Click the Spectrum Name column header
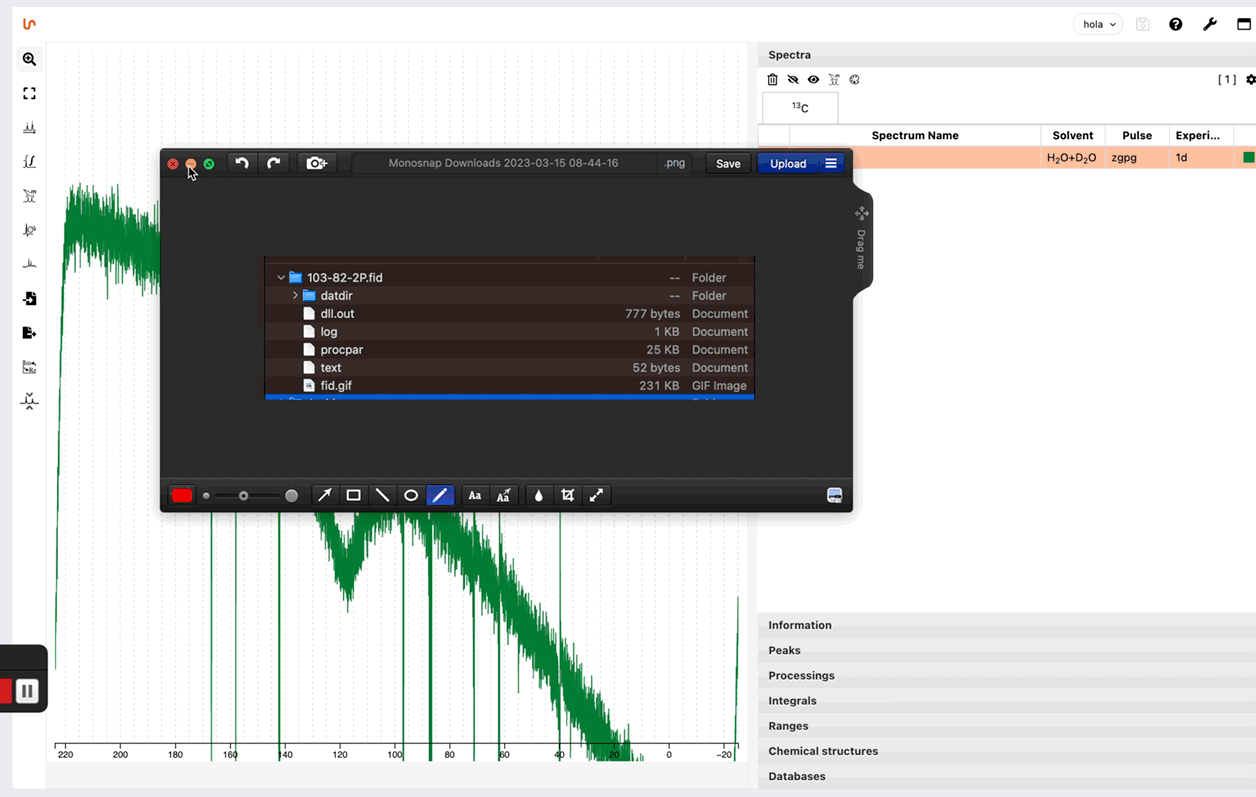1256x797 pixels. pos(915,136)
